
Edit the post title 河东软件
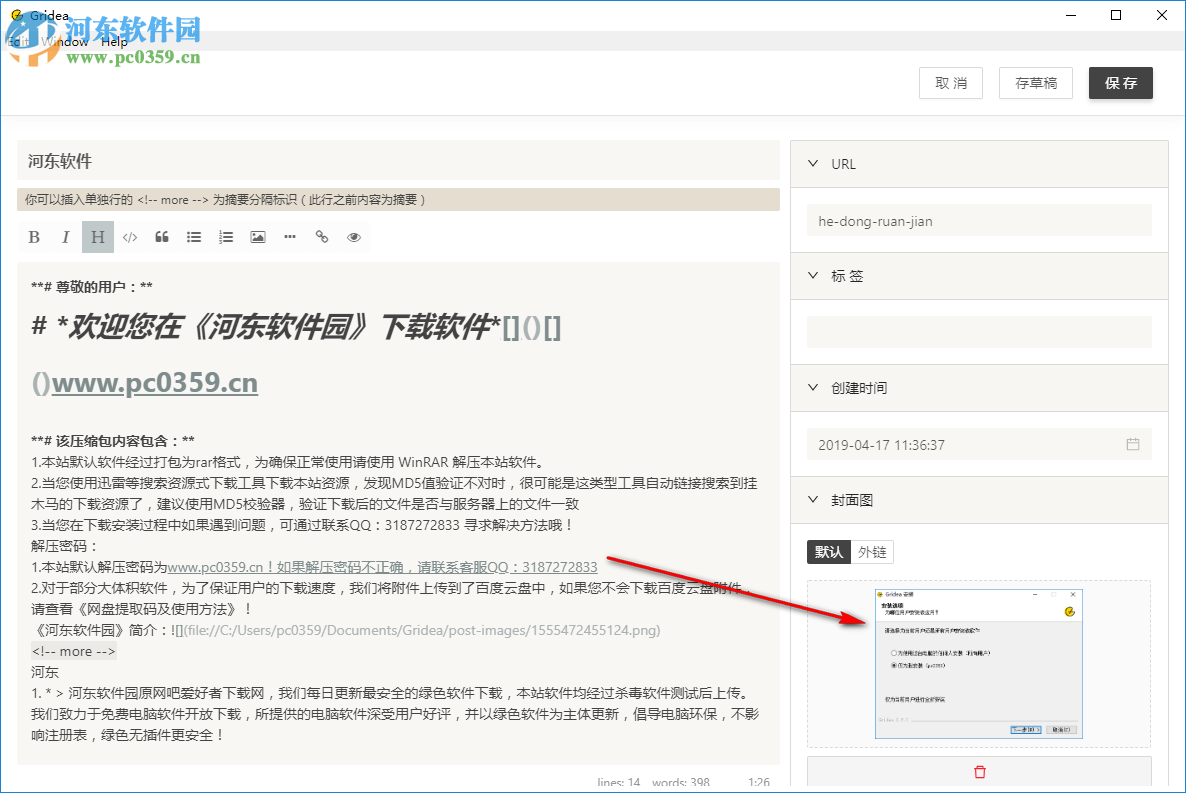click(x=398, y=160)
